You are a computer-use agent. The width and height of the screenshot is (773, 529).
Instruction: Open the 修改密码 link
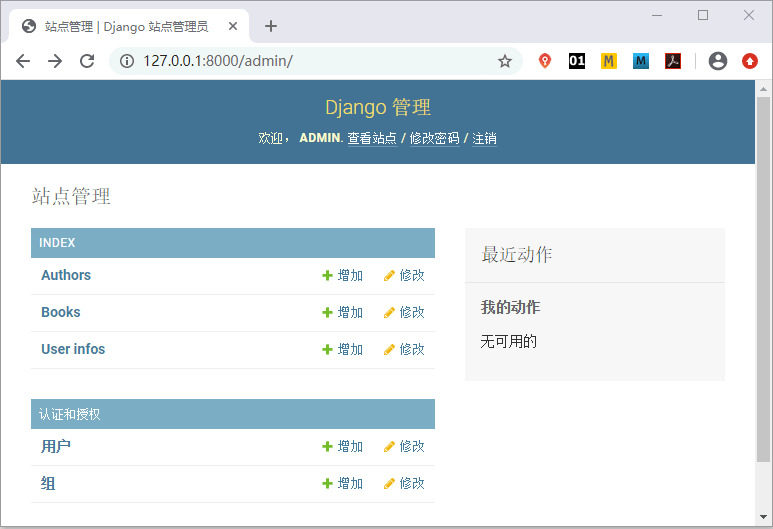pos(434,139)
